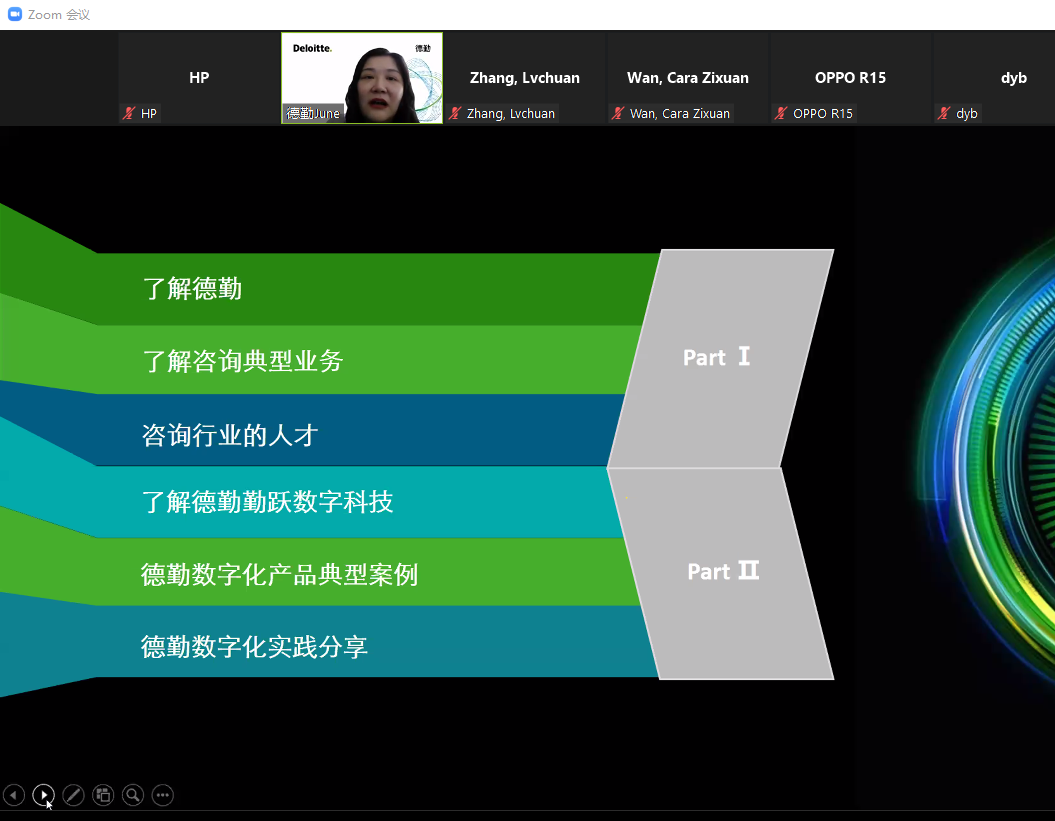
Task: Click the Part II chevron shape on the slide
Action: [722, 572]
